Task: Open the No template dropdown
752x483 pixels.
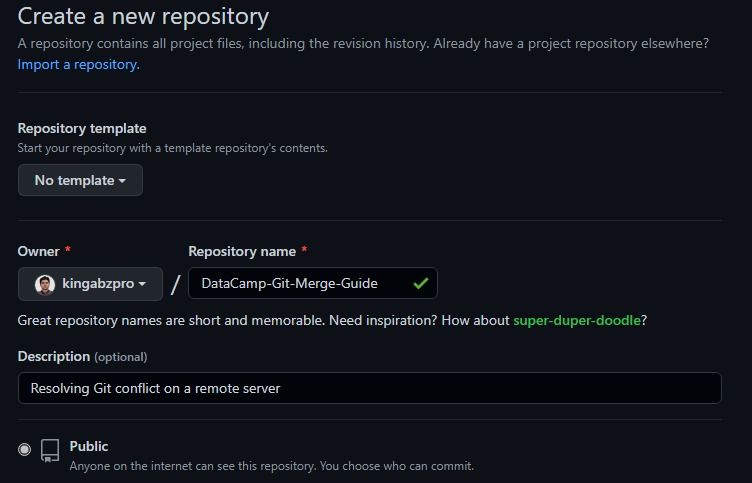Action: coord(80,180)
